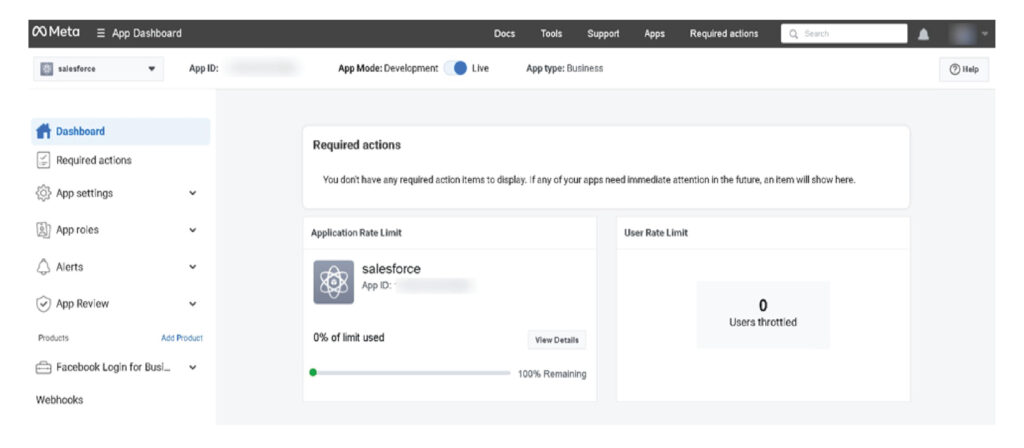Click the blurred App ID value in header
The width and height of the screenshot is (1024, 448).
coord(263,68)
